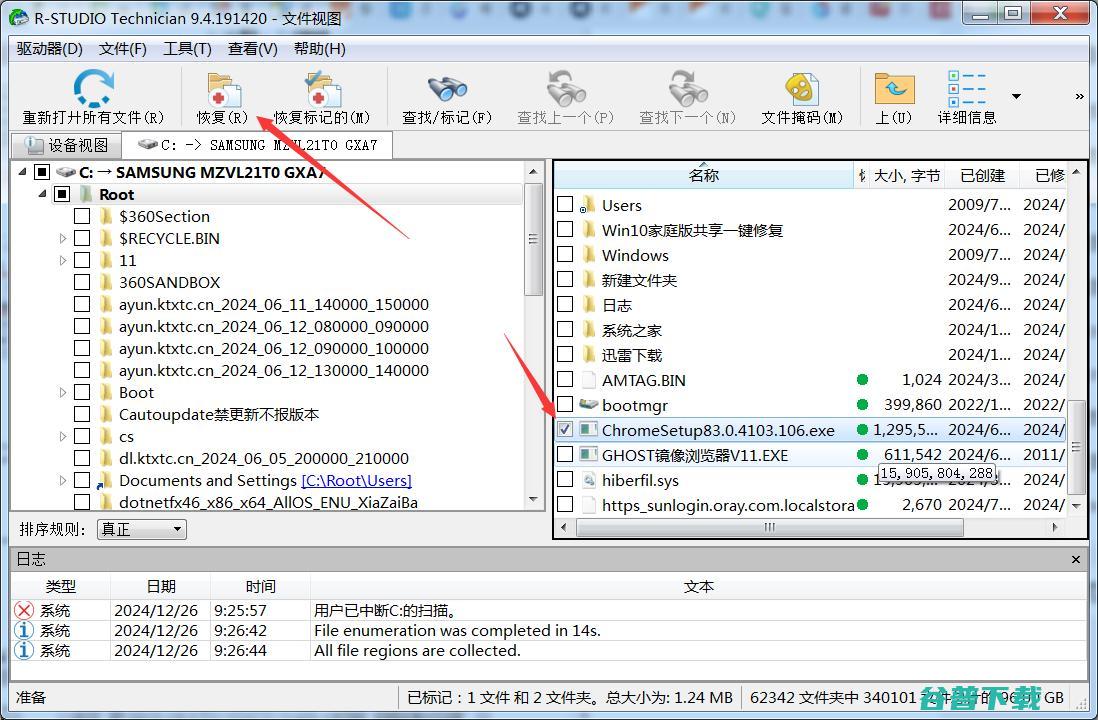Tick the $360Section folder checkbox

(x=82, y=216)
